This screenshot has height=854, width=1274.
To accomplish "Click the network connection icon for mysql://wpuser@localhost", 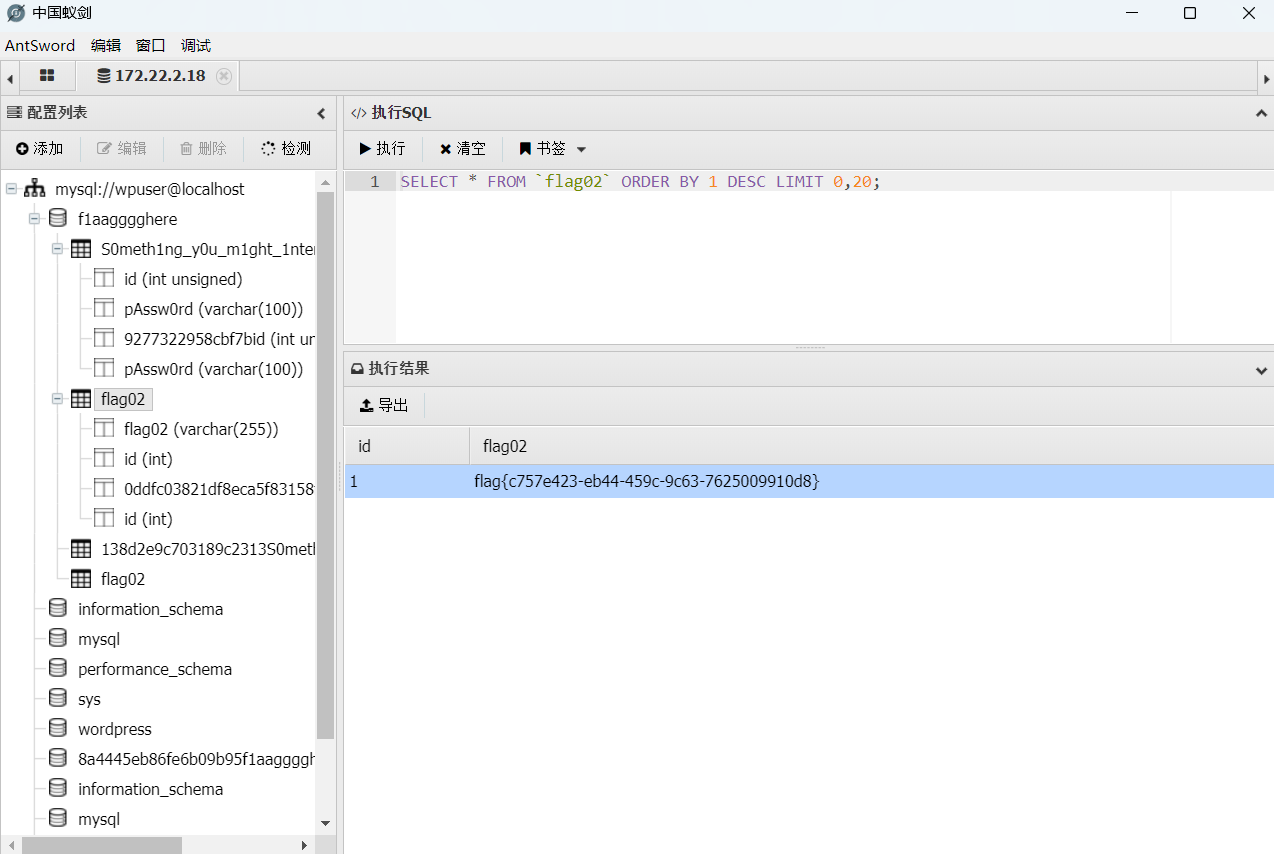I will 35,189.
